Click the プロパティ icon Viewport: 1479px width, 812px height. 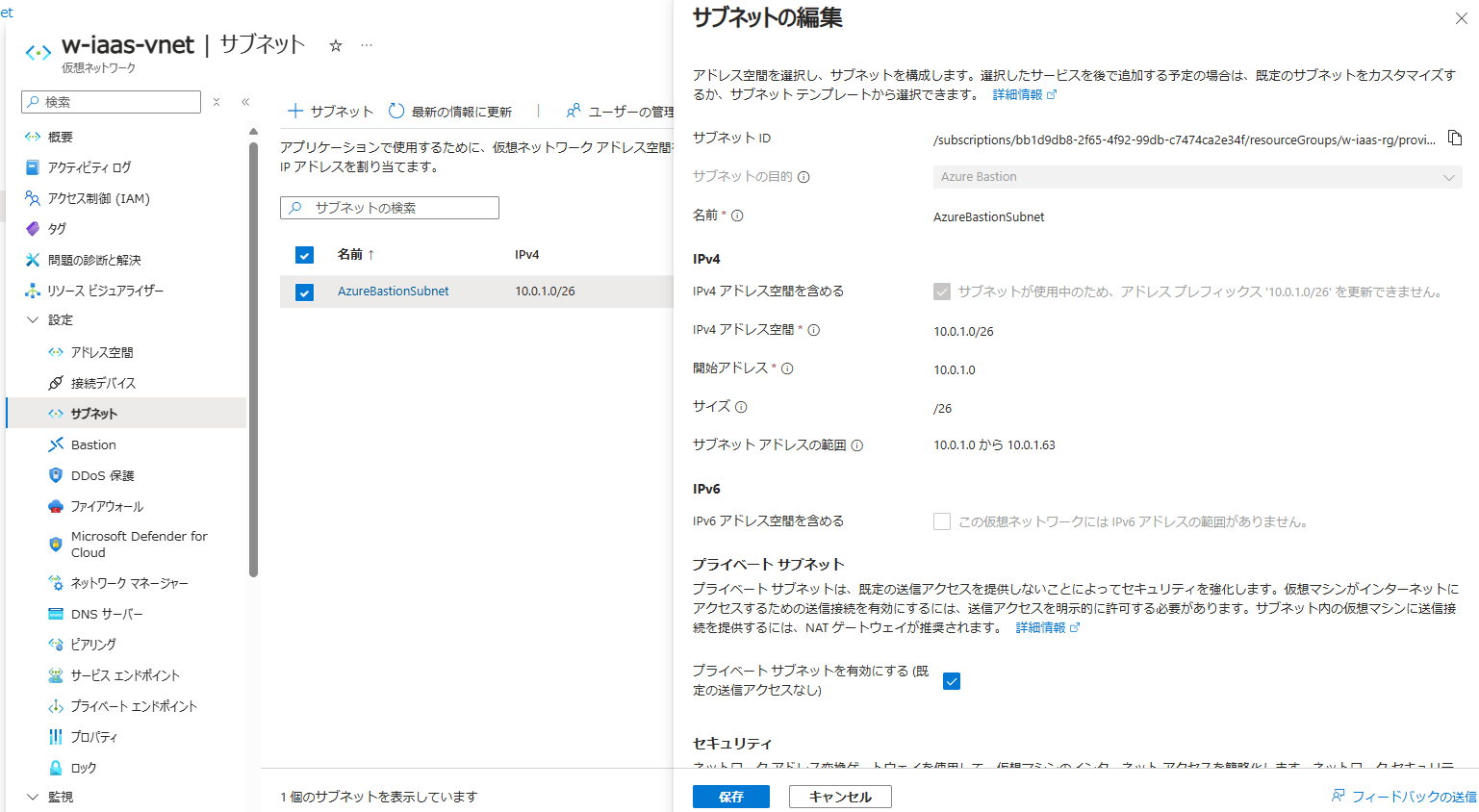(56, 737)
